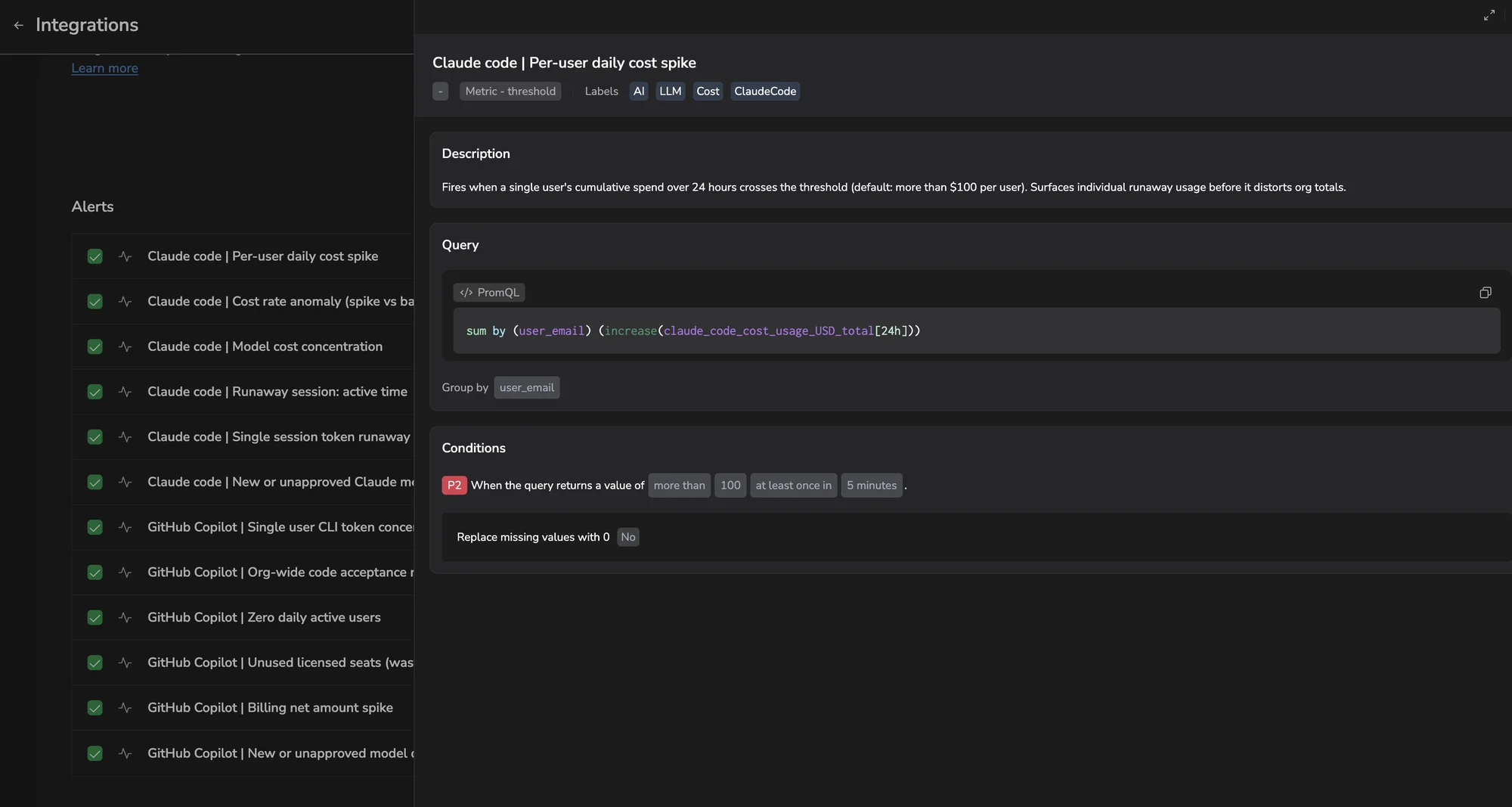Image resolution: width=1512 pixels, height=807 pixels.
Task: Uncheck Copilot New or unapproved model checkbox
Action: tap(94, 753)
